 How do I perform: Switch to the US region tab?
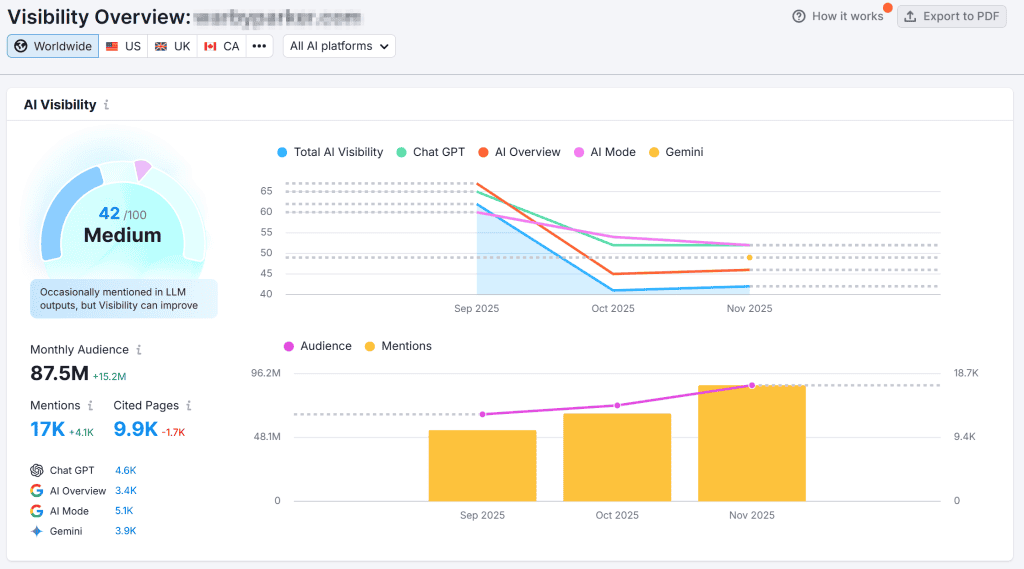click(123, 46)
